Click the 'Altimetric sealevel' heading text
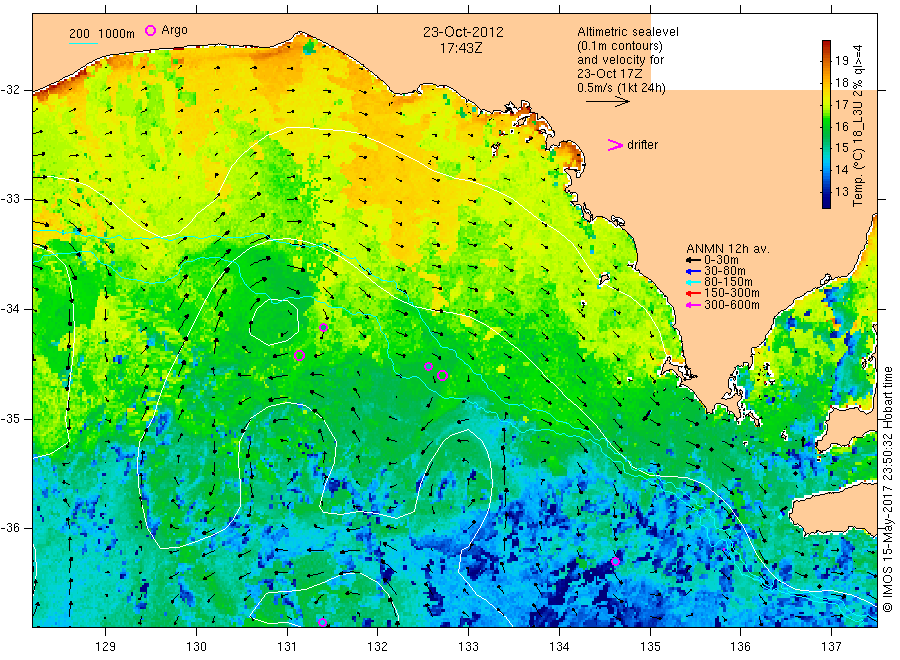Viewport: 900px width, 660px height. (x=628, y=32)
